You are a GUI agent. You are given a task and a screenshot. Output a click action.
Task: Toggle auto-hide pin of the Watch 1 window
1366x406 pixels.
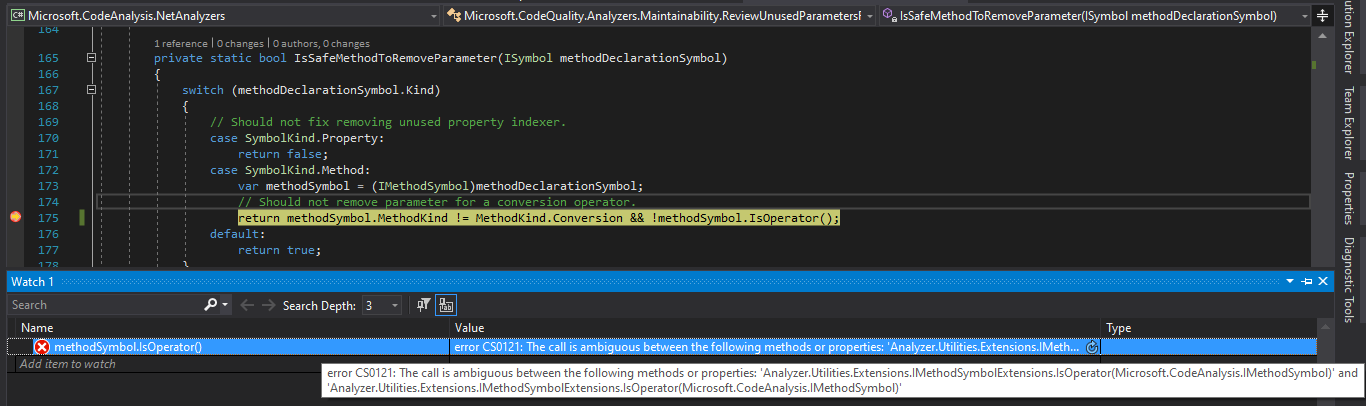(1307, 282)
